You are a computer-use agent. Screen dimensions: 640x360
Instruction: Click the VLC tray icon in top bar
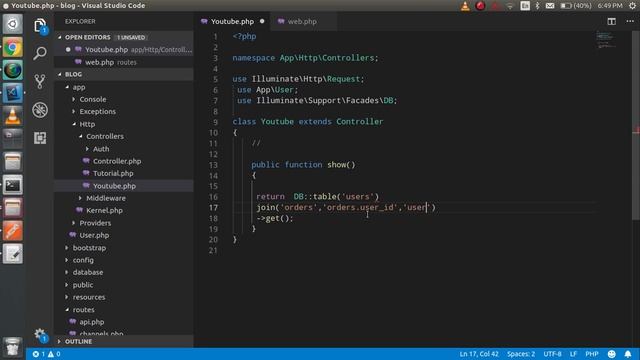(x=465, y=6)
